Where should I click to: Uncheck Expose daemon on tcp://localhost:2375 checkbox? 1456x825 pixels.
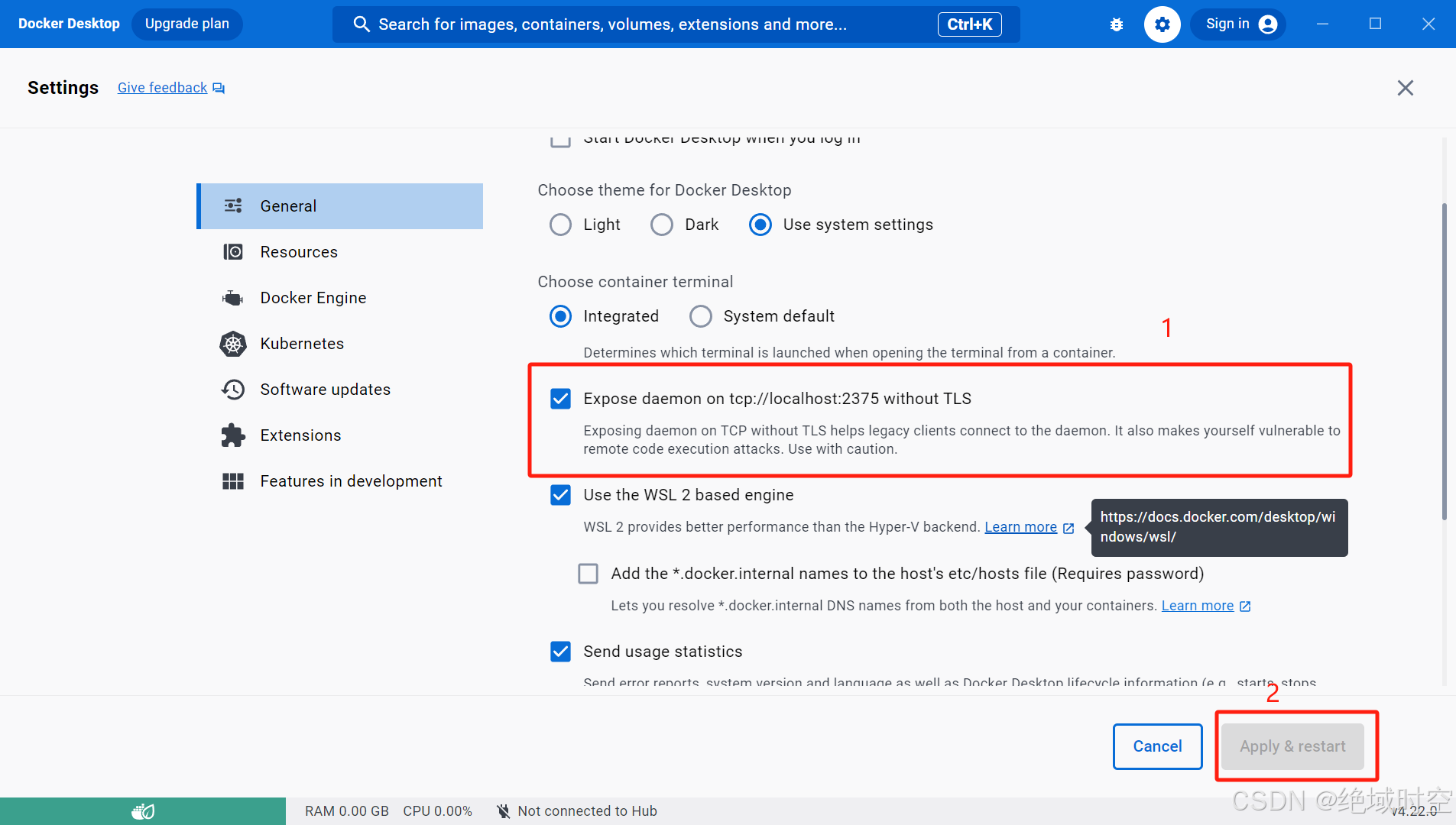point(560,399)
